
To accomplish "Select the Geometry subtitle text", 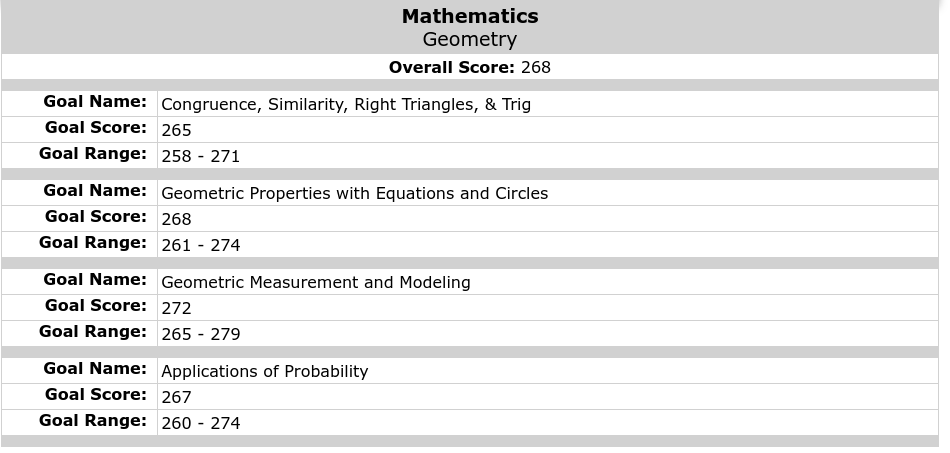I will point(469,39).
